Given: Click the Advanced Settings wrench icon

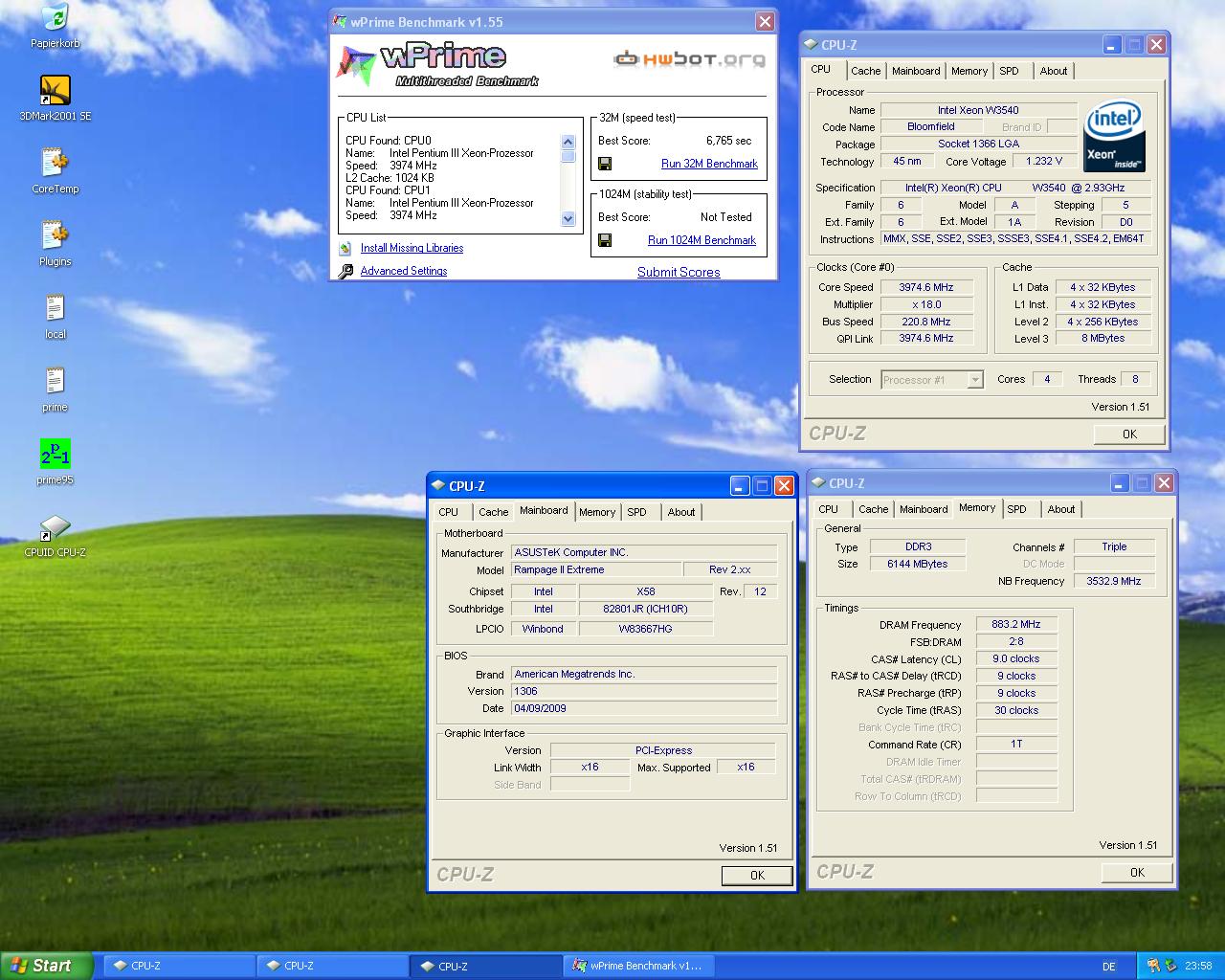Looking at the screenshot, I should click(345, 271).
